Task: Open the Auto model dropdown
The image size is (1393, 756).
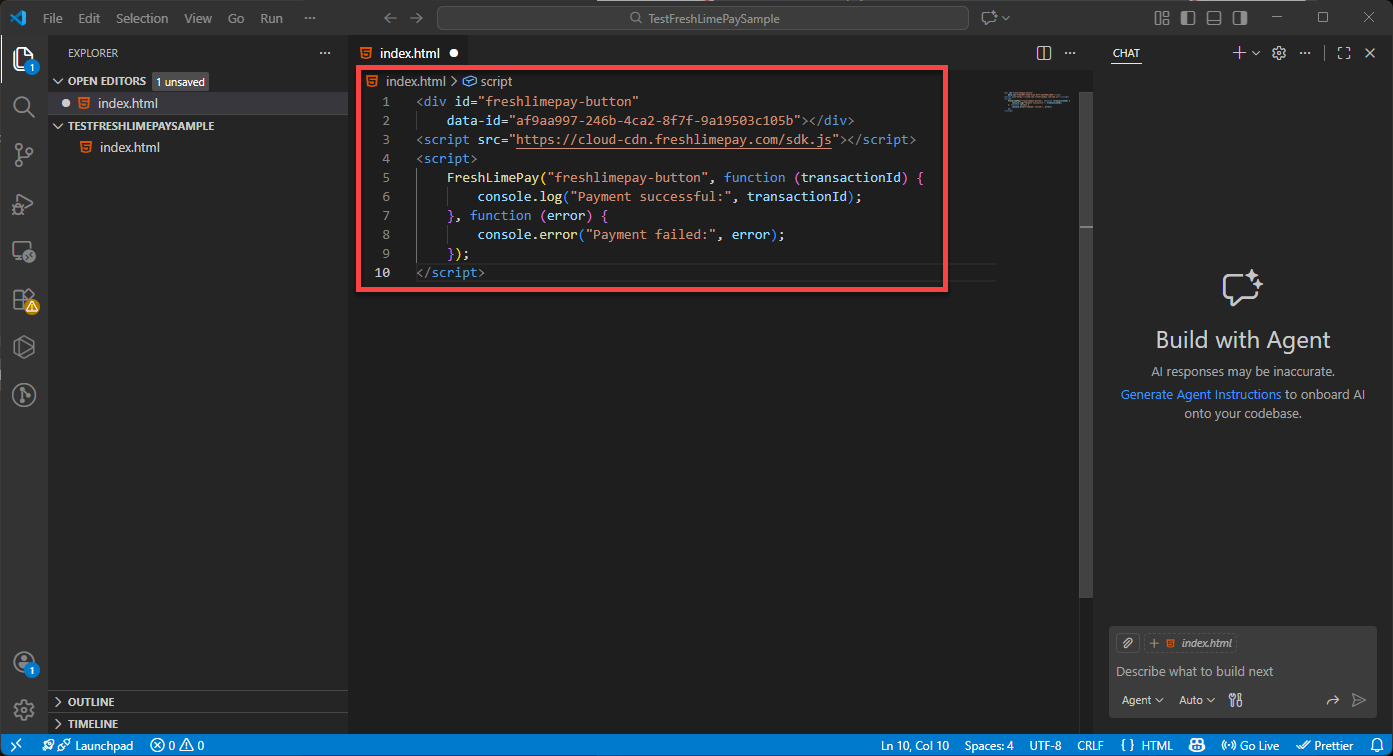Action: click(1197, 700)
